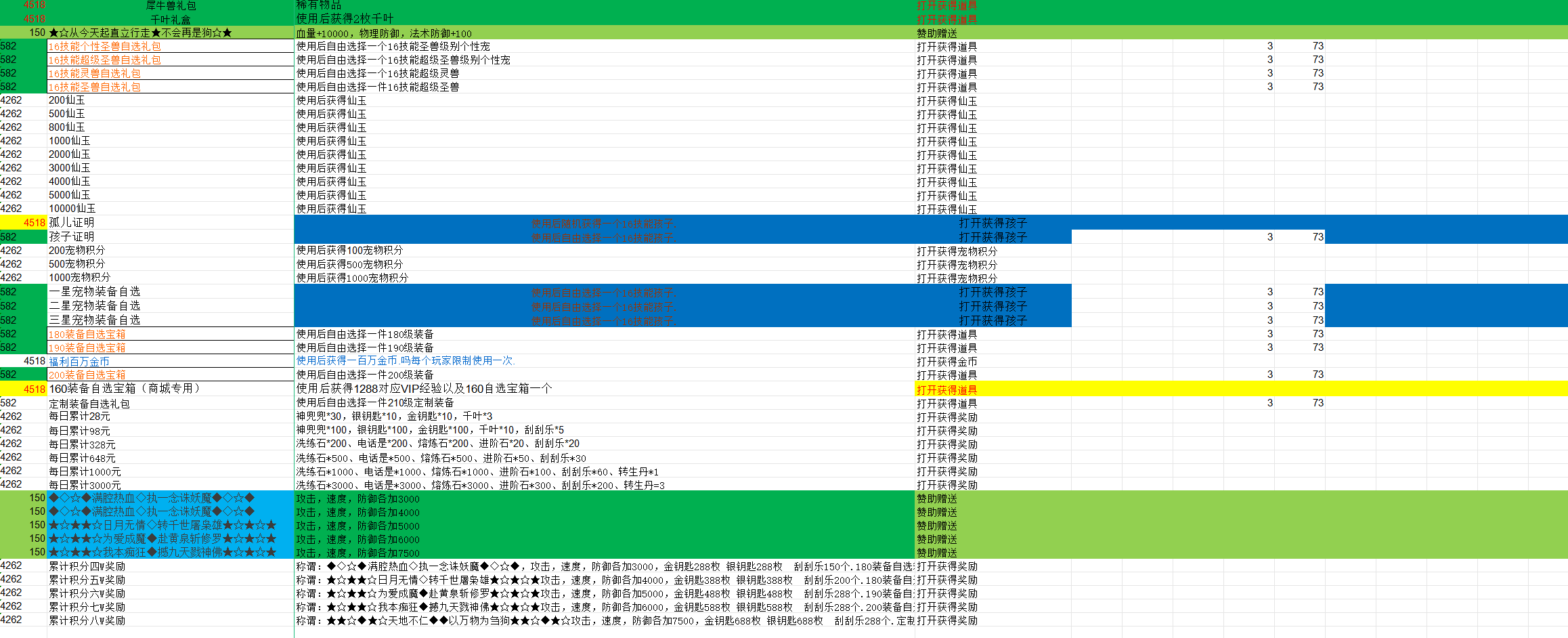
Task: Select the 孩子证明 cell
Action: pyautogui.click(x=72, y=237)
